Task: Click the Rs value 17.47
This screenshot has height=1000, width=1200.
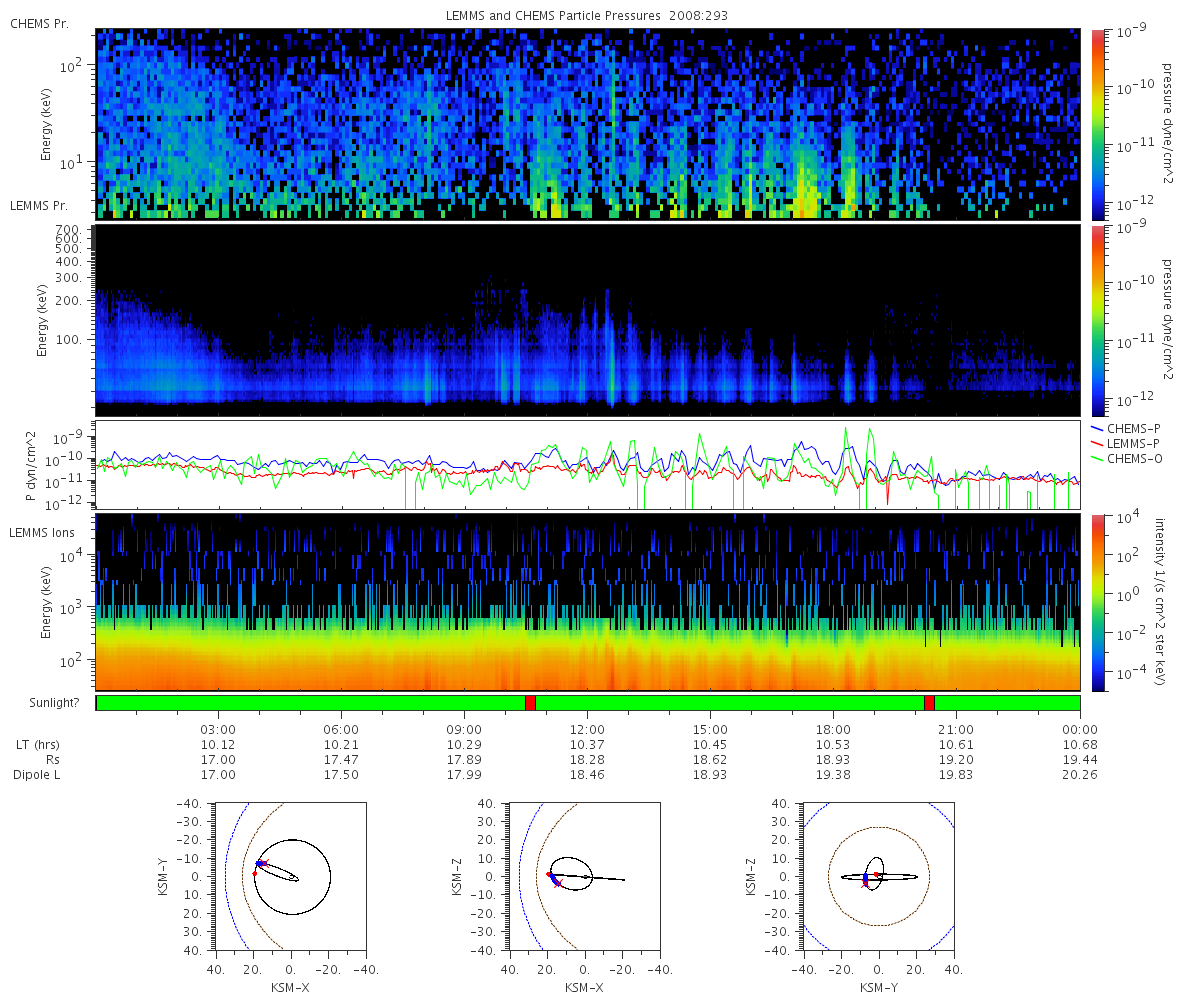Action: (341, 760)
